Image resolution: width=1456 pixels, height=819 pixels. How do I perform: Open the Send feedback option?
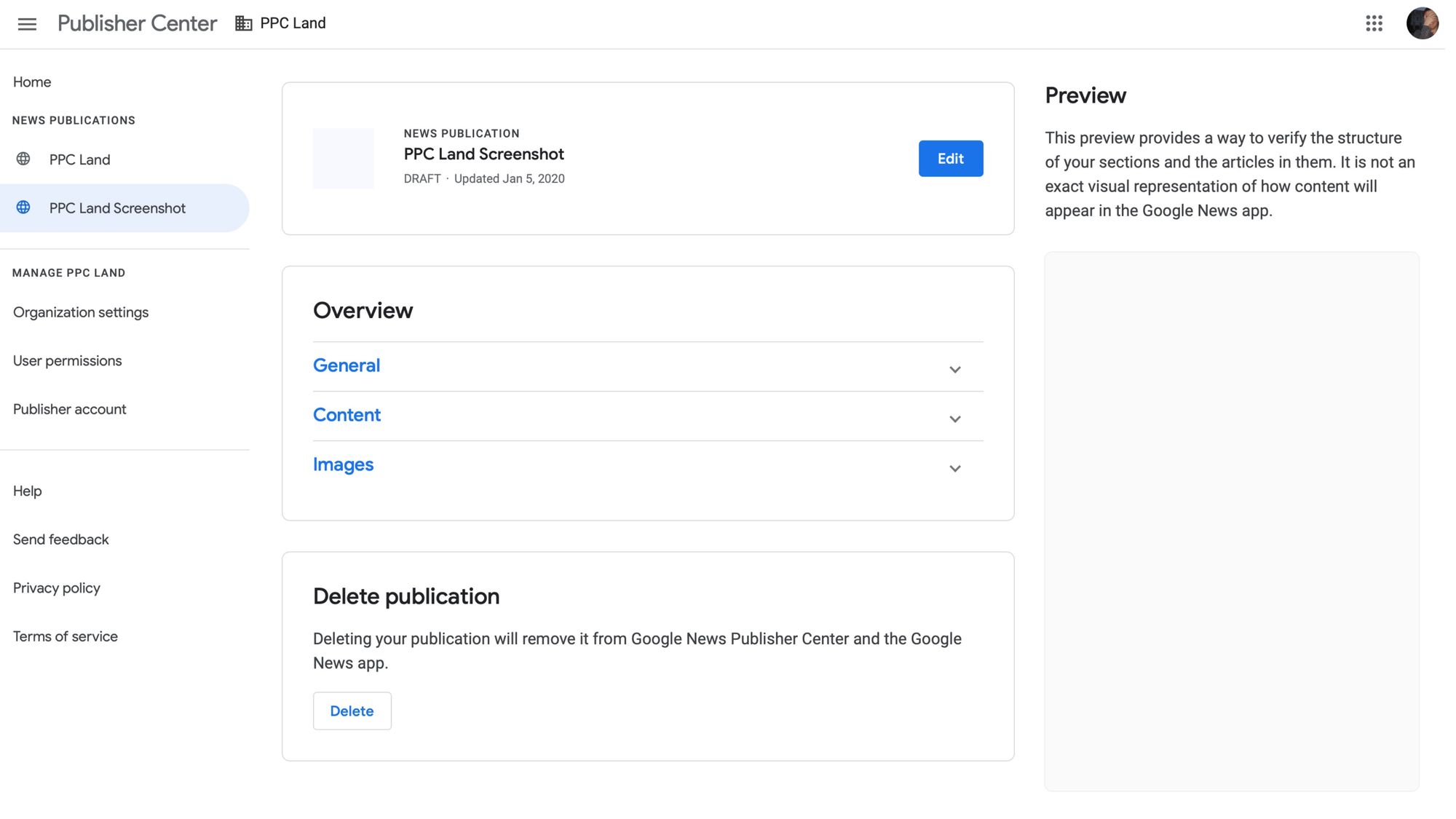(60, 539)
